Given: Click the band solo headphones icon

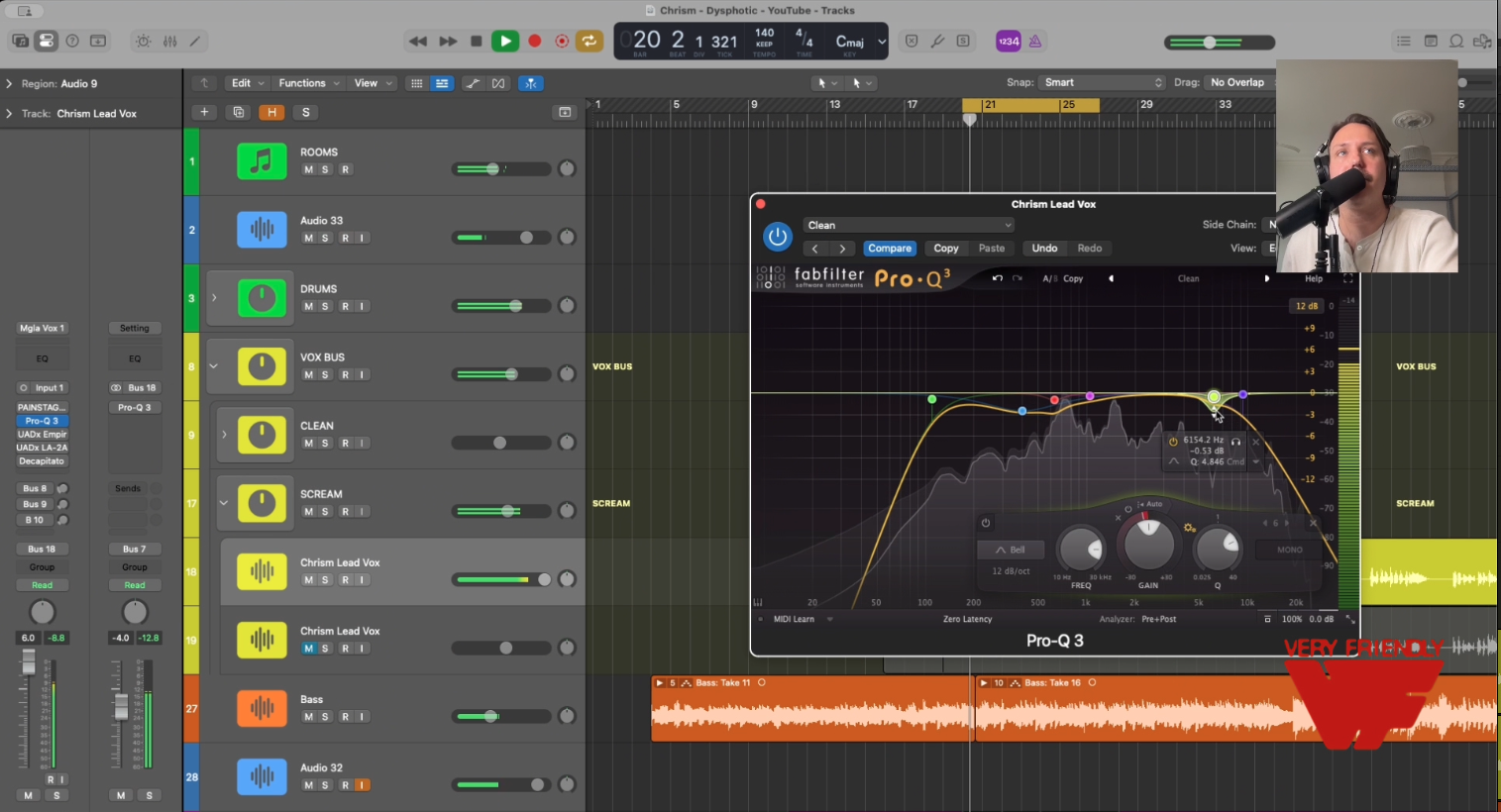Looking at the screenshot, I should point(1235,442).
